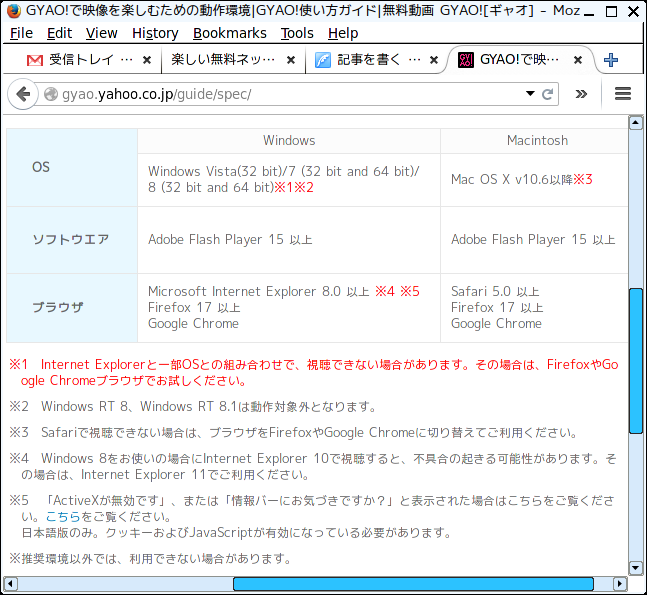The width and height of the screenshot is (647, 595).
Task: Click the Macintosh column header
Action: point(537,141)
